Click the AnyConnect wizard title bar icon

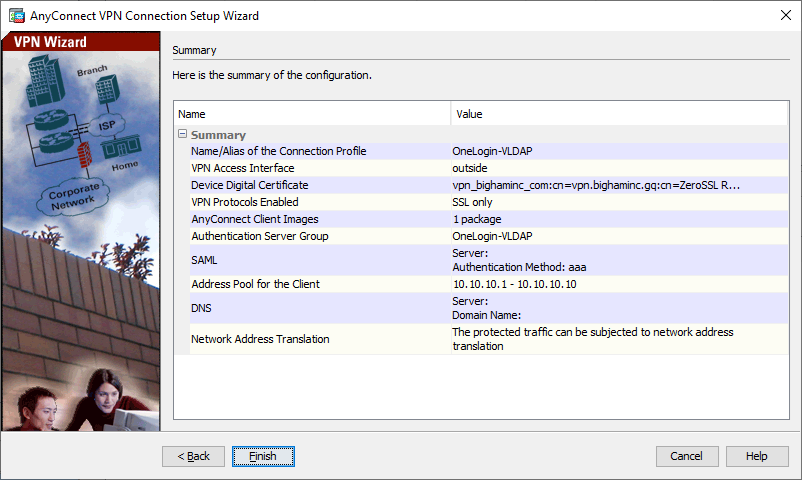[16, 16]
